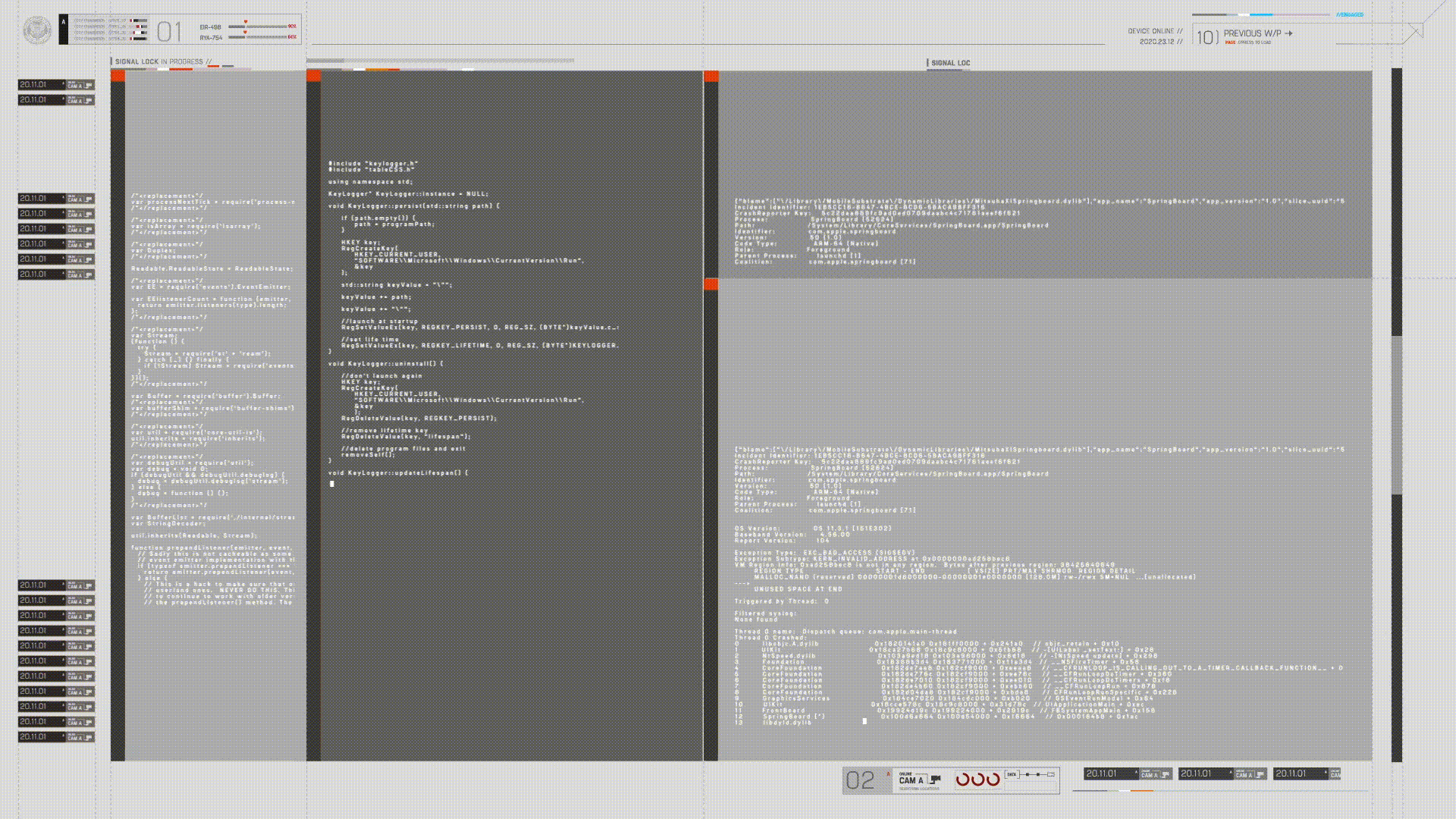Screen dimensions: 1456x819
Task: Click the third red circular loading ring
Action: (x=993, y=779)
